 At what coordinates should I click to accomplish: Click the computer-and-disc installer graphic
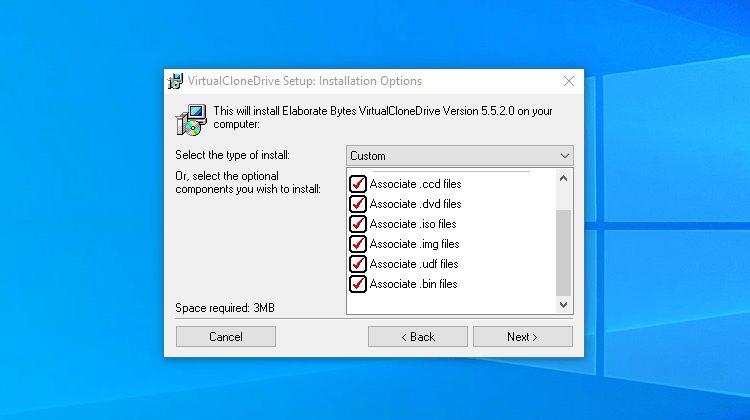click(x=191, y=120)
